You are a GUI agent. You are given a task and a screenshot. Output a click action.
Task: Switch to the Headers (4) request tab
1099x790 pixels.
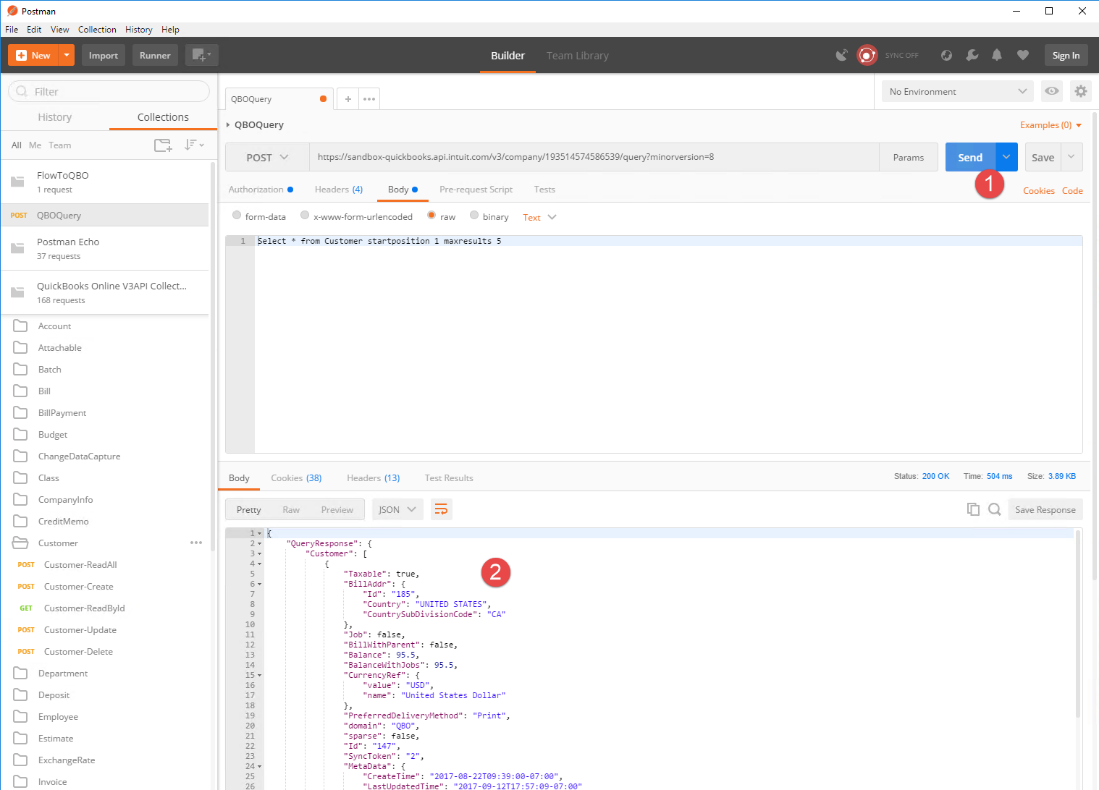[339, 189]
